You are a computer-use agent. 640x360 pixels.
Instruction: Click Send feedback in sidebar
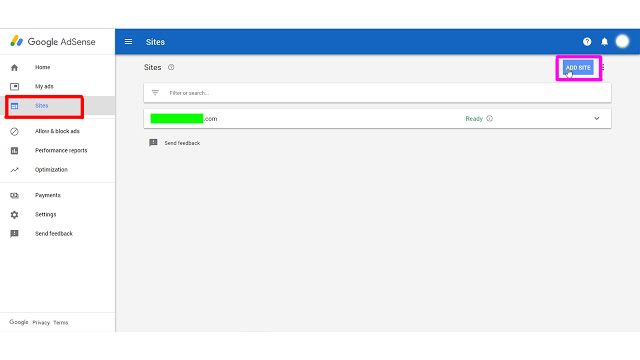click(54, 234)
